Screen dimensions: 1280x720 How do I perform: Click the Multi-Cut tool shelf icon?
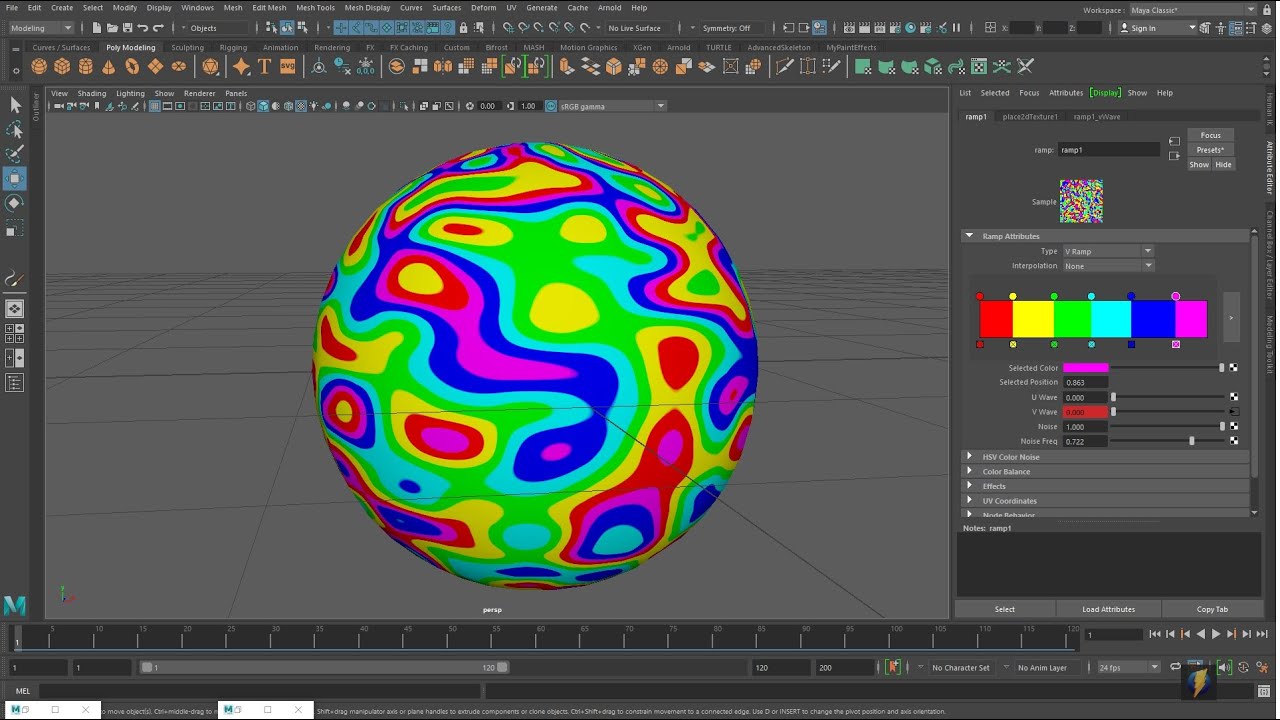[x=784, y=67]
